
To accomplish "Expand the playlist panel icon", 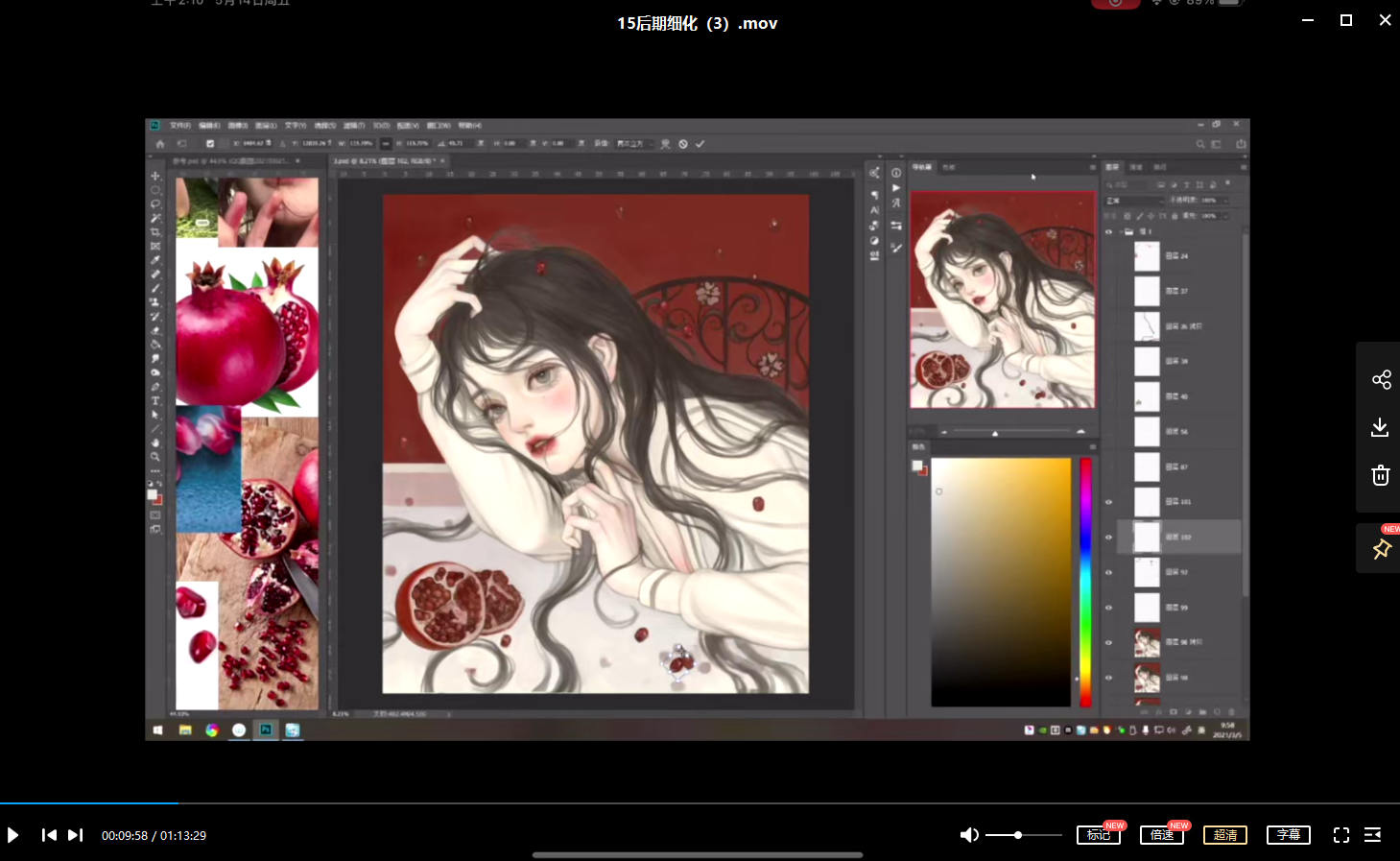I will [x=1373, y=835].
